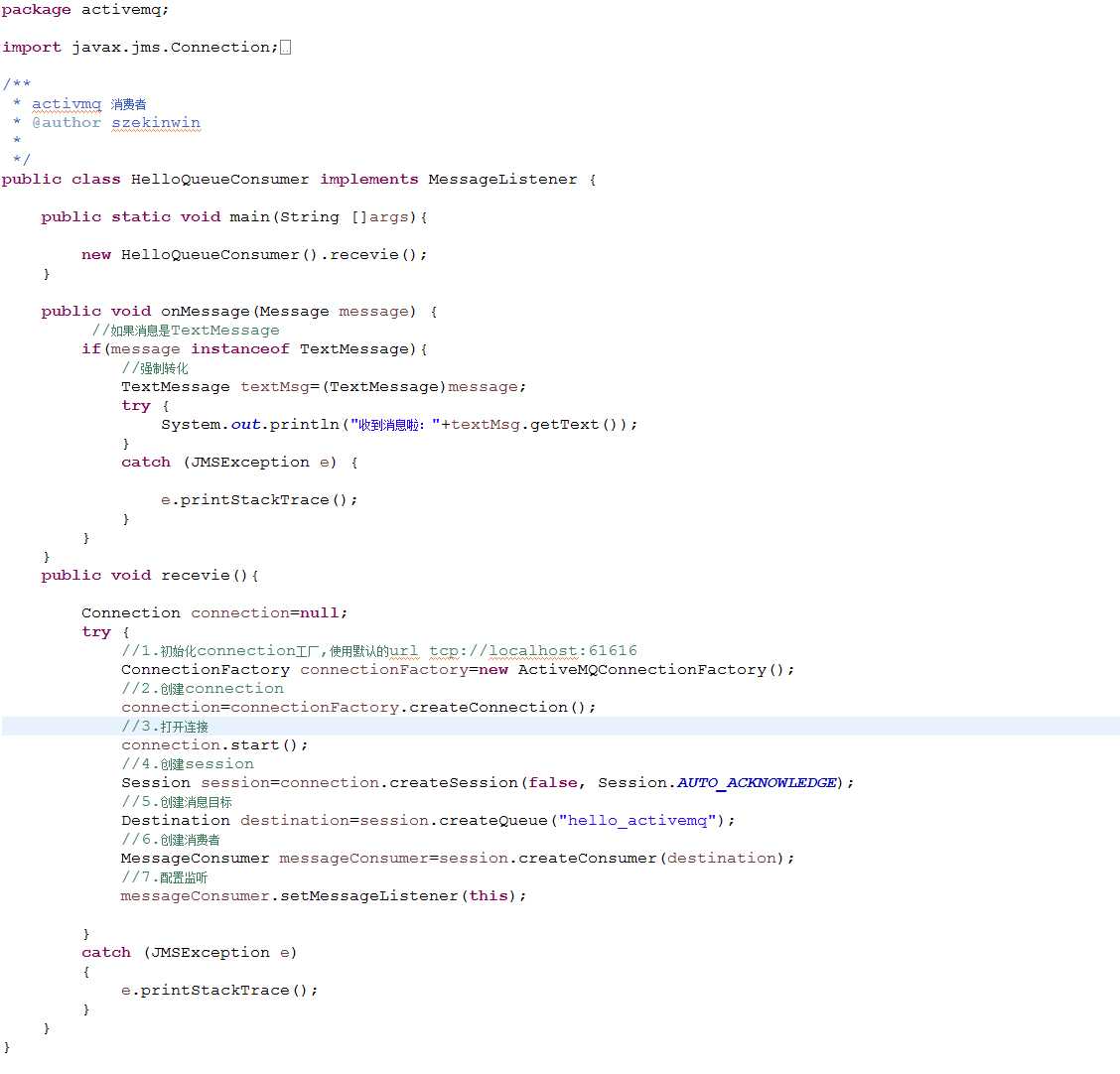Click 'catch (JMSException e) {' inside onMessage
This screenshot has height=1074, width=1120.
(x=240, y=463)
